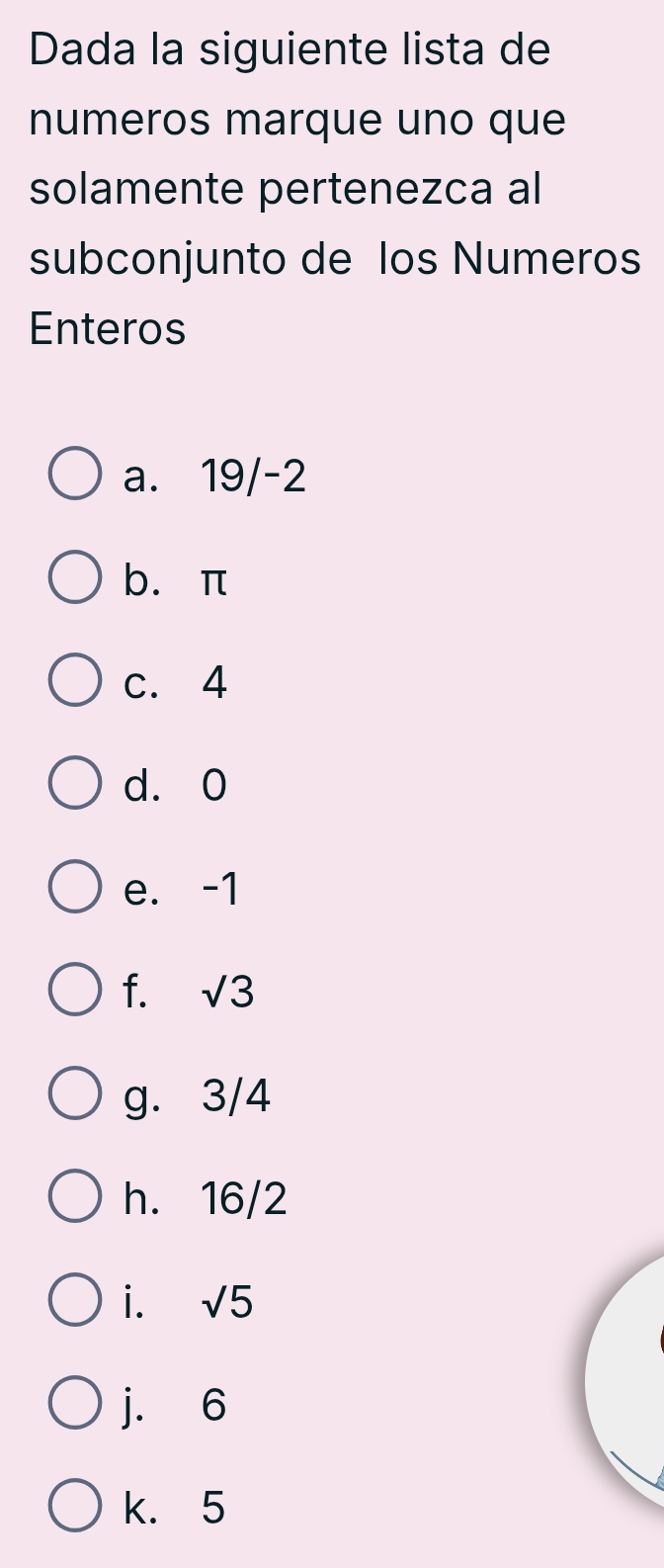Click the answer text "-1"
664x1568 pixels.
[219, 891]
